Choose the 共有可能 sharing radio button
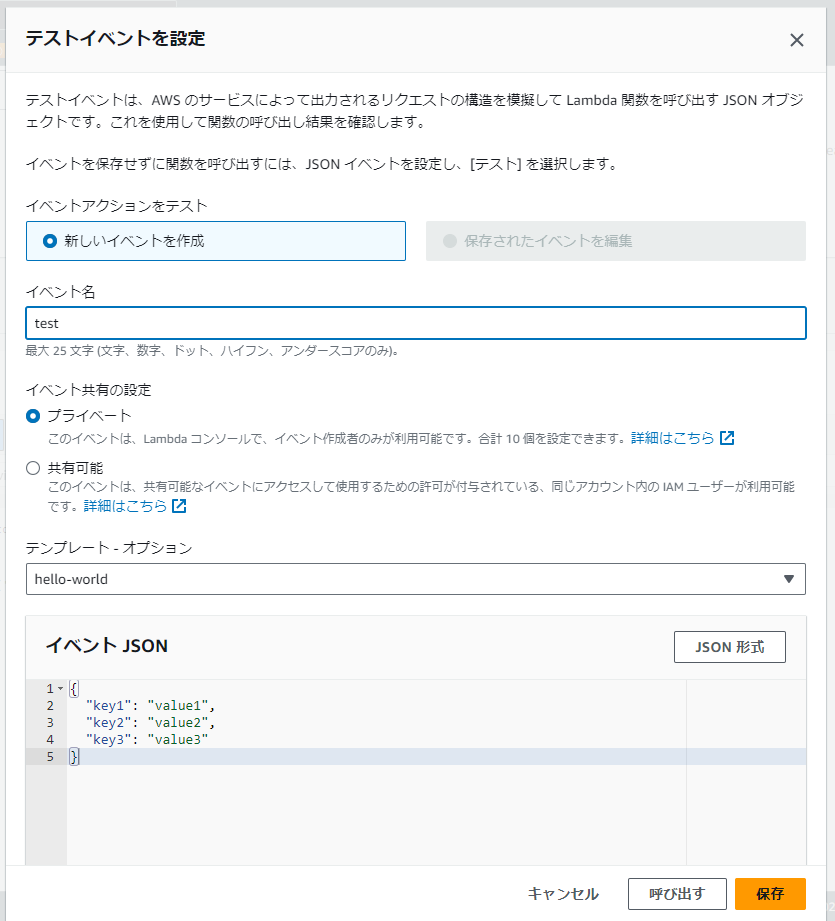Image resolution: width=835 pixels, height=921 pixels. tap(33, 468)
